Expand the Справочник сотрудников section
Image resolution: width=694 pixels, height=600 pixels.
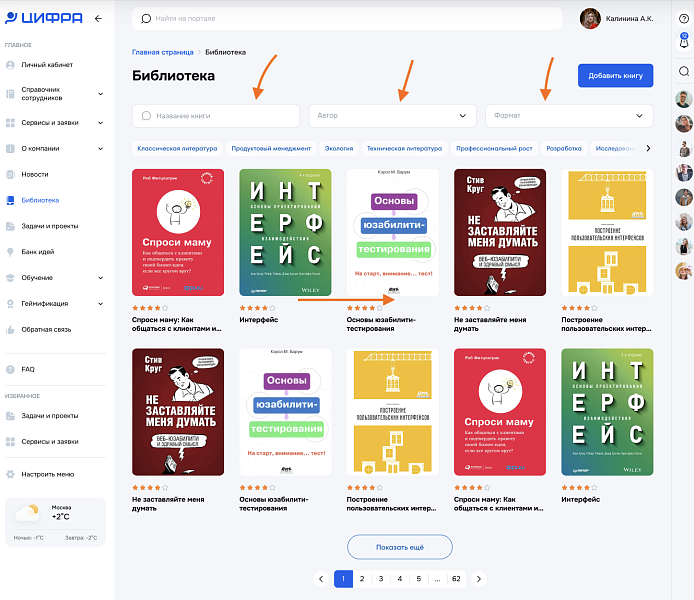coord(101,95)
